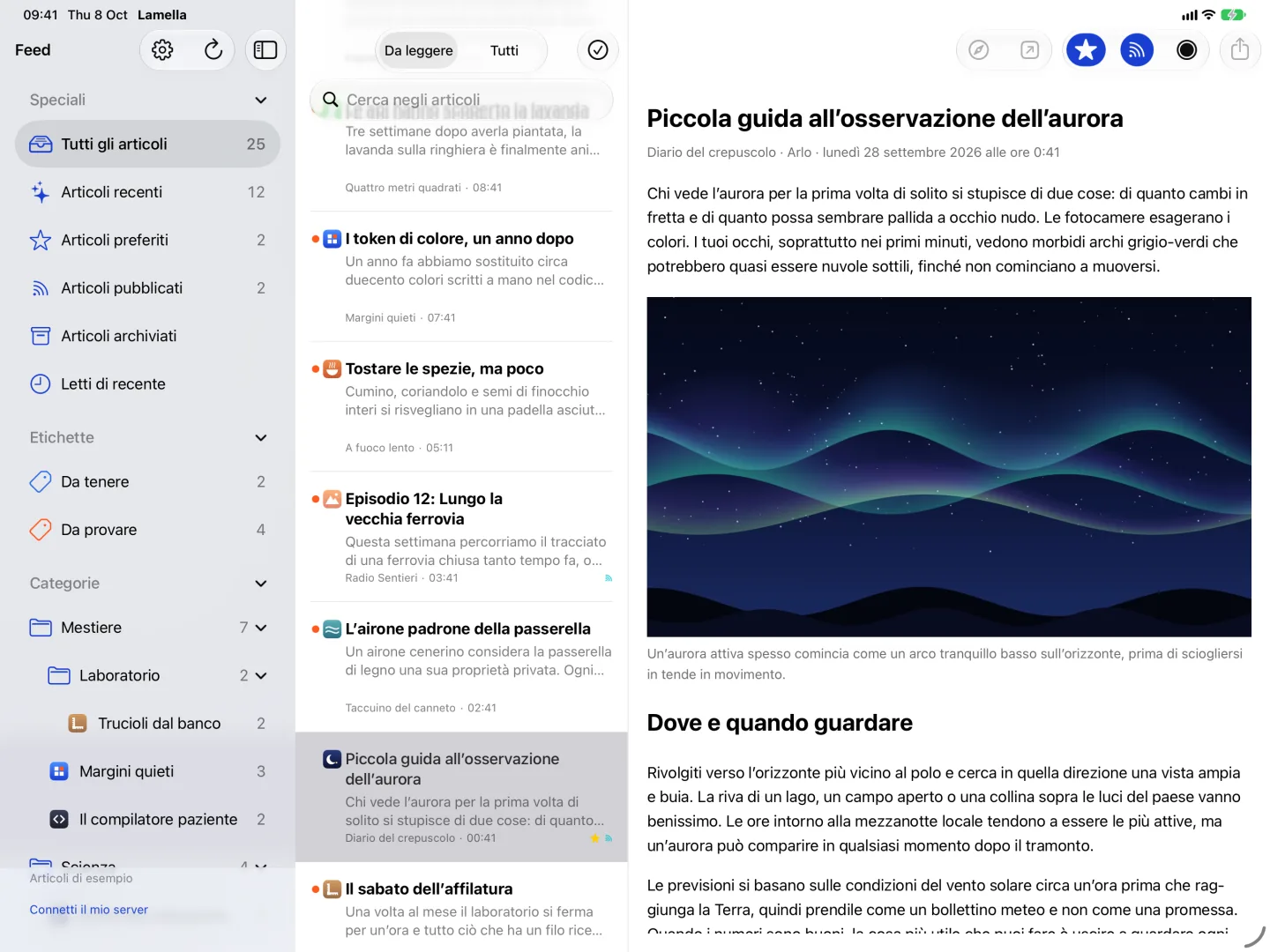The image size is (1270, 952).
Task: Tap the battery indicator in status bar
Action: click(1233, 15)
